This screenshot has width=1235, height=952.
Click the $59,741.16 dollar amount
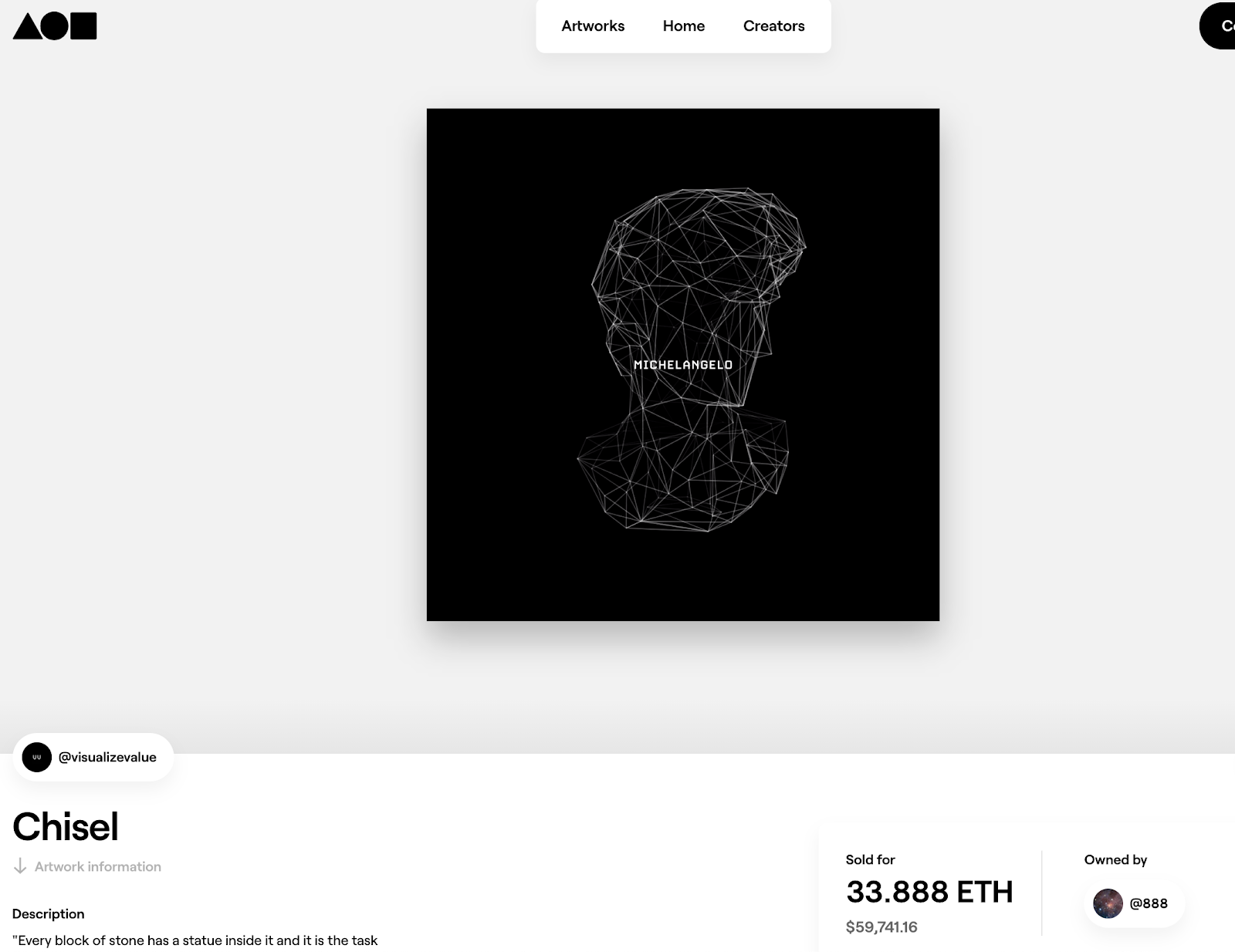click(x=881, y=927)
